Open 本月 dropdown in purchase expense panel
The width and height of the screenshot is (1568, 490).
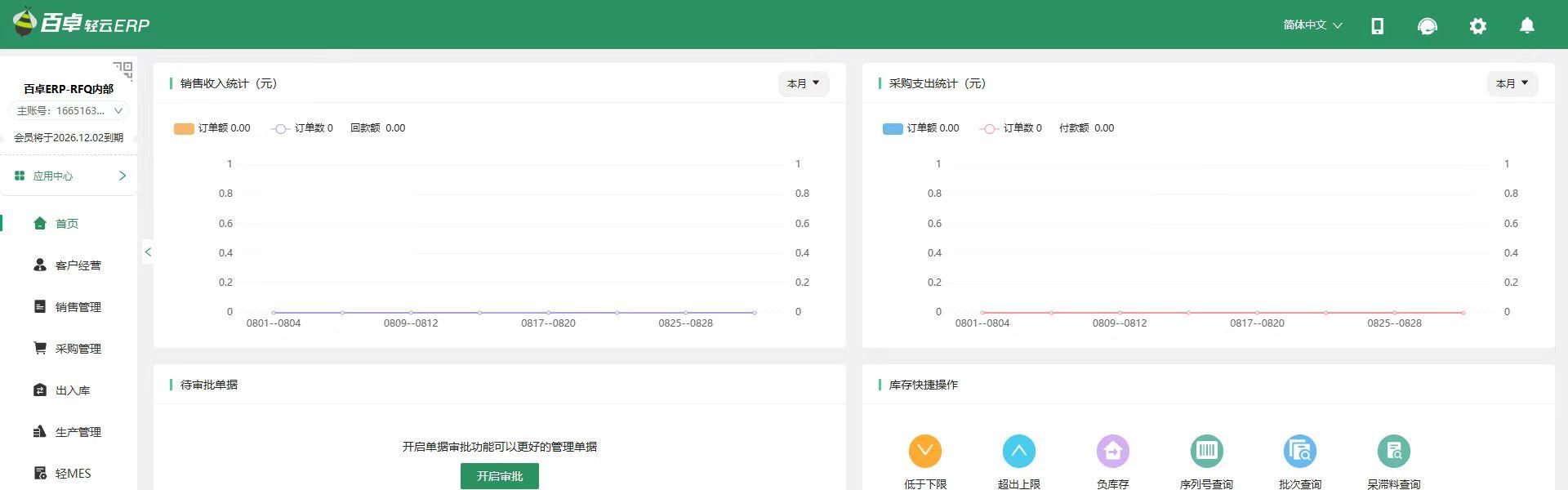pyautogui.click(x=1512, y=83)
